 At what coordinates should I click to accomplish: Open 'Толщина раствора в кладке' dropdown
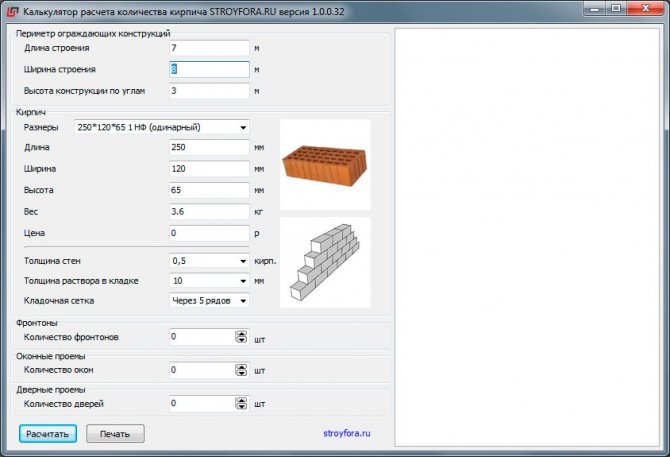coord(208,281)
